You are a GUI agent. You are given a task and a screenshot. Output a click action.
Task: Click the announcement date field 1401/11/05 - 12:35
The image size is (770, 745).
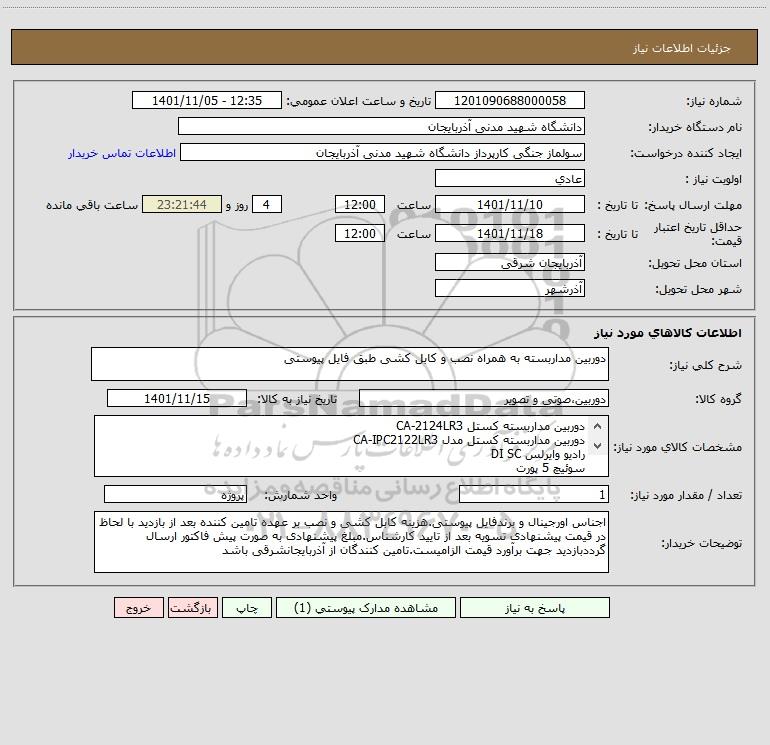click(x=207, y=101)
